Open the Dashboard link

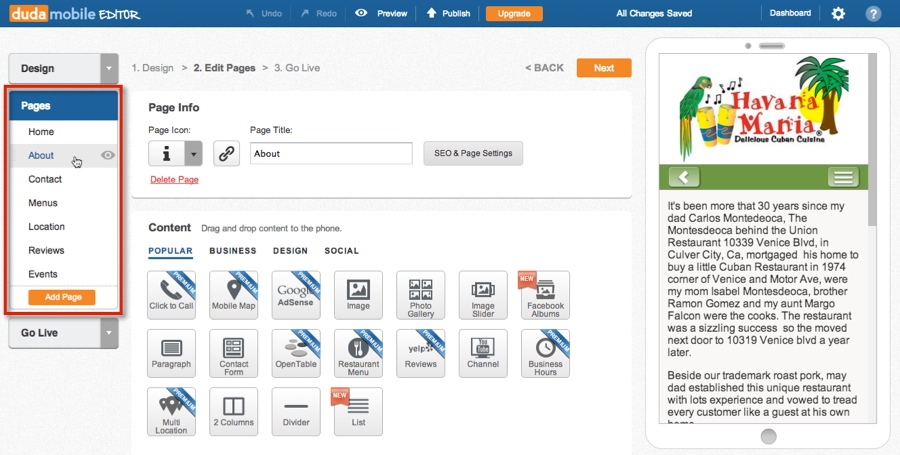coord(790,13)
